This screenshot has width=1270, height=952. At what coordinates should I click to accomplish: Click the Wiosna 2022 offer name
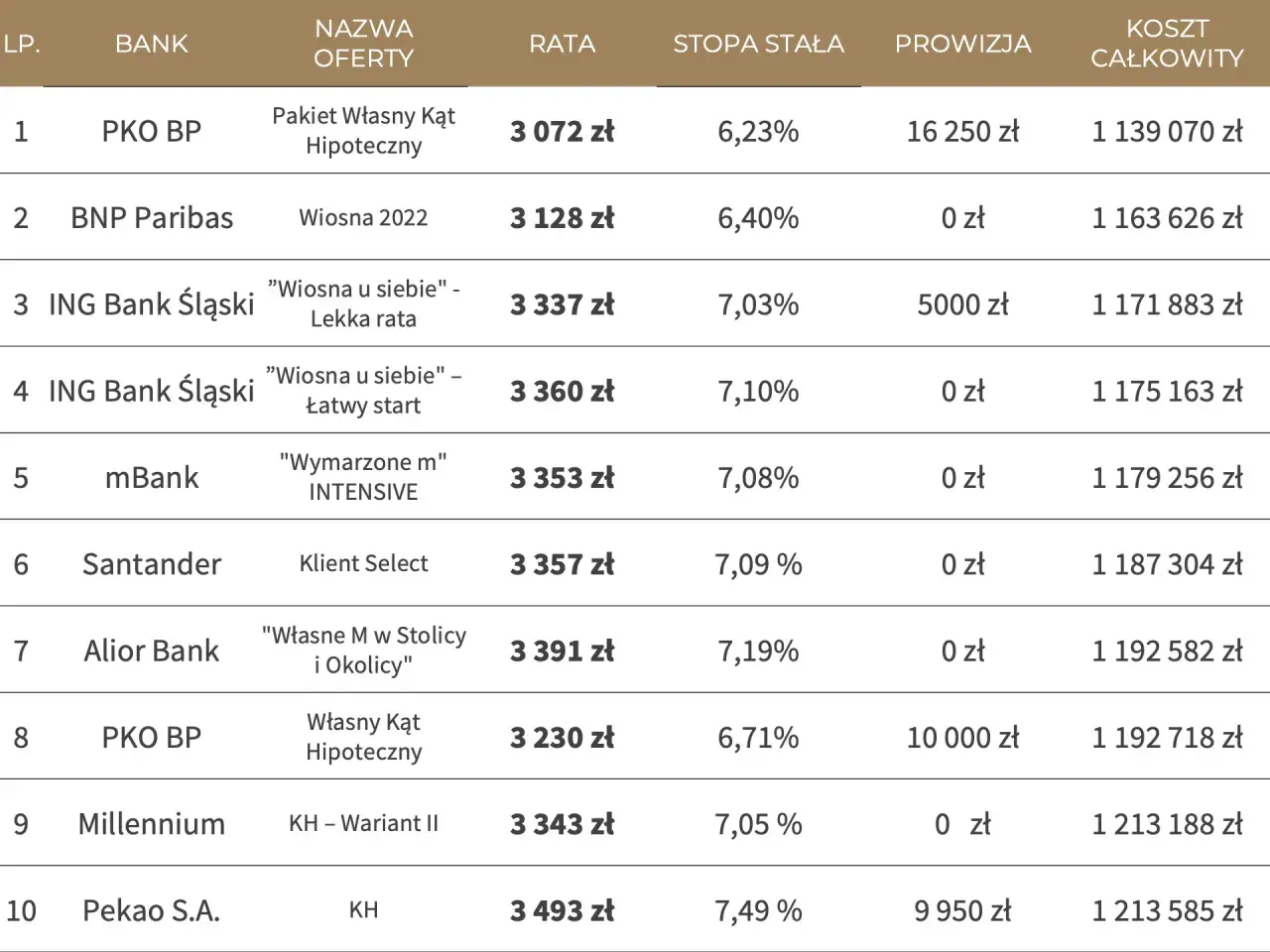[x=363, y=217]
